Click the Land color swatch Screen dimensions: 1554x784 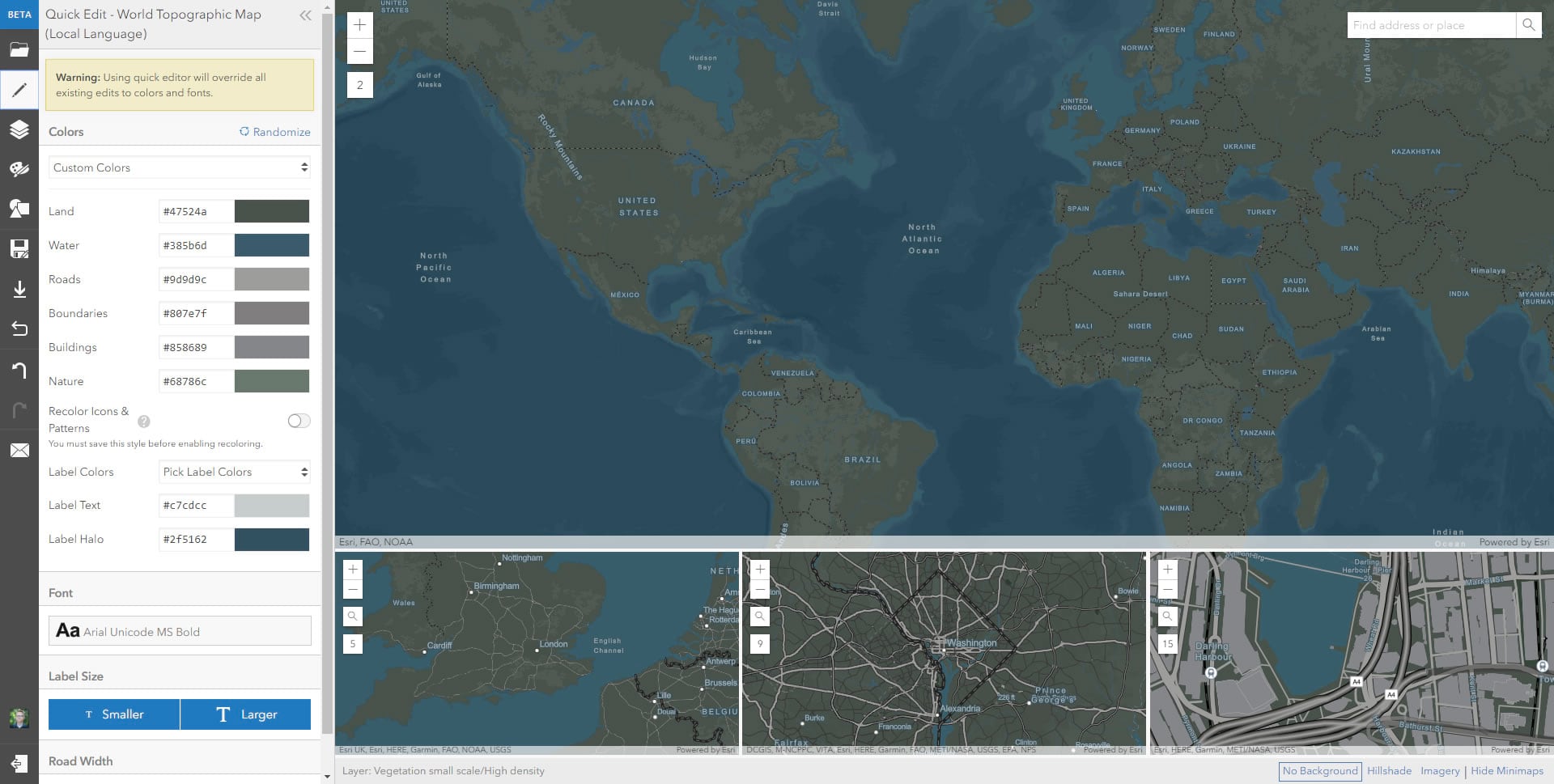pos(272,211)
